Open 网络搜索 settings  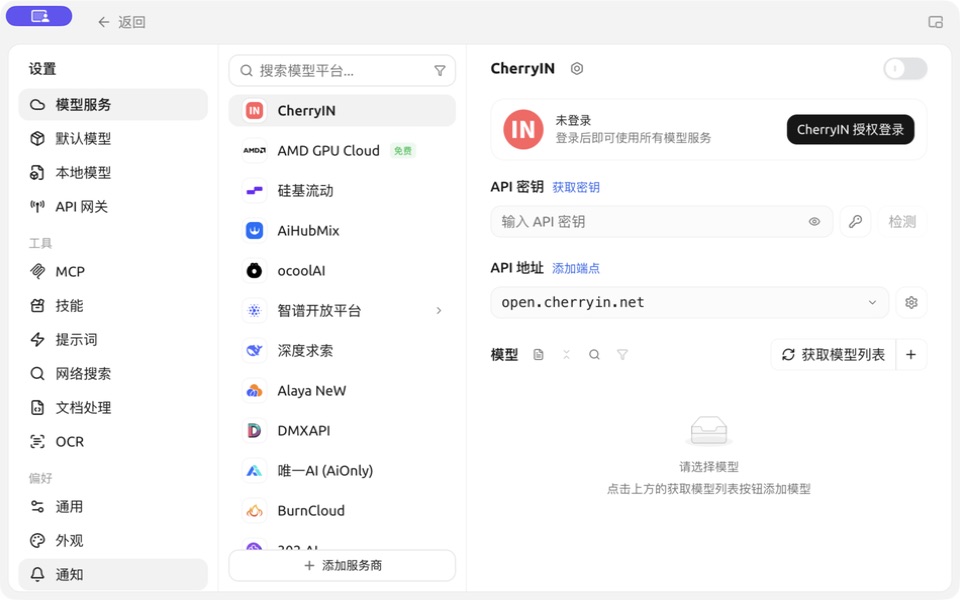[113, 373]
